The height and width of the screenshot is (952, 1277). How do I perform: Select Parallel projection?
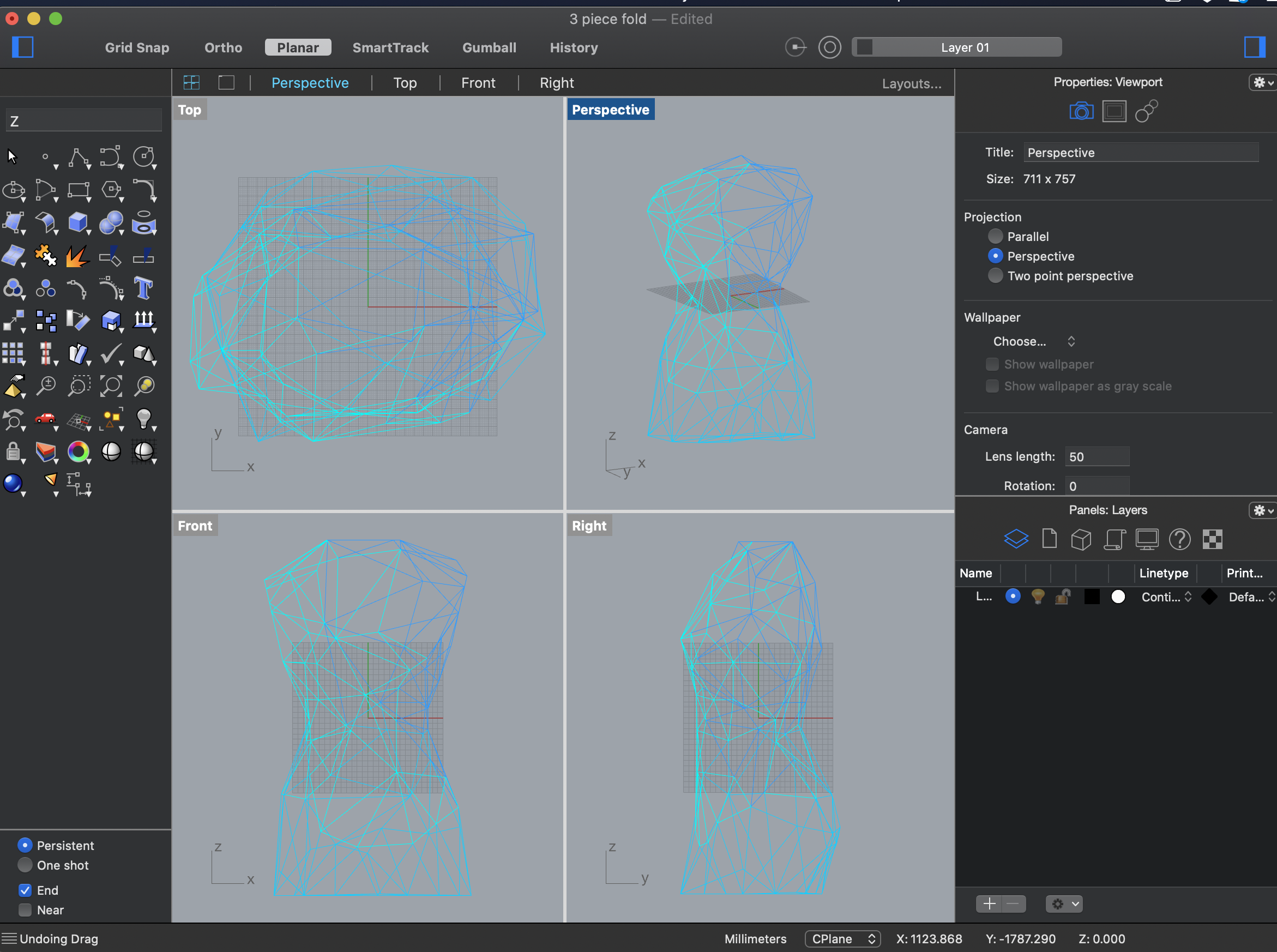[995, 236]
